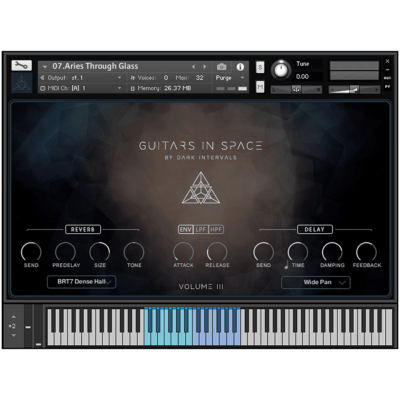
Task: Click the pitch bend wheel strip
Action: (x=28, y=327)
